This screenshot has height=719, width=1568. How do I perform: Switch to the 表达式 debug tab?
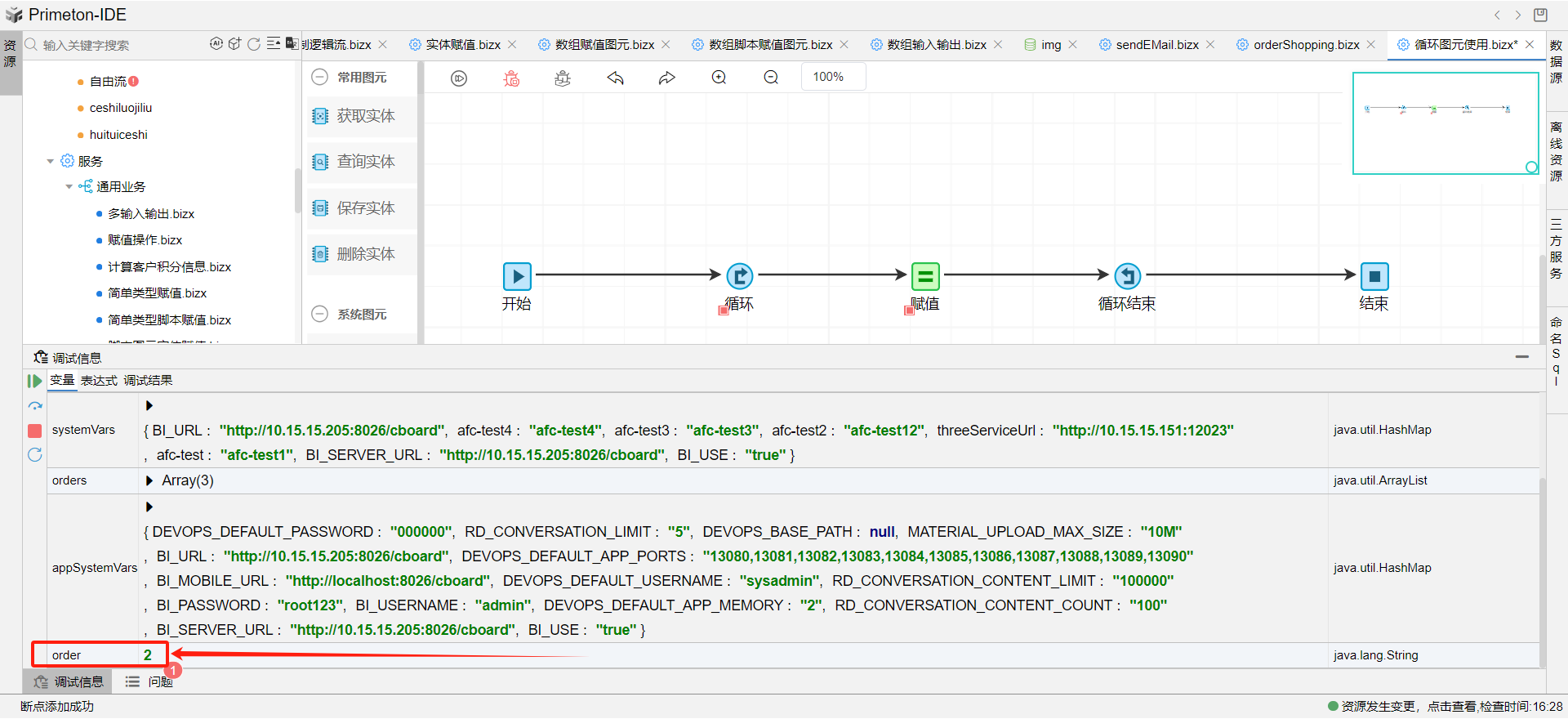tap(99, 381)
